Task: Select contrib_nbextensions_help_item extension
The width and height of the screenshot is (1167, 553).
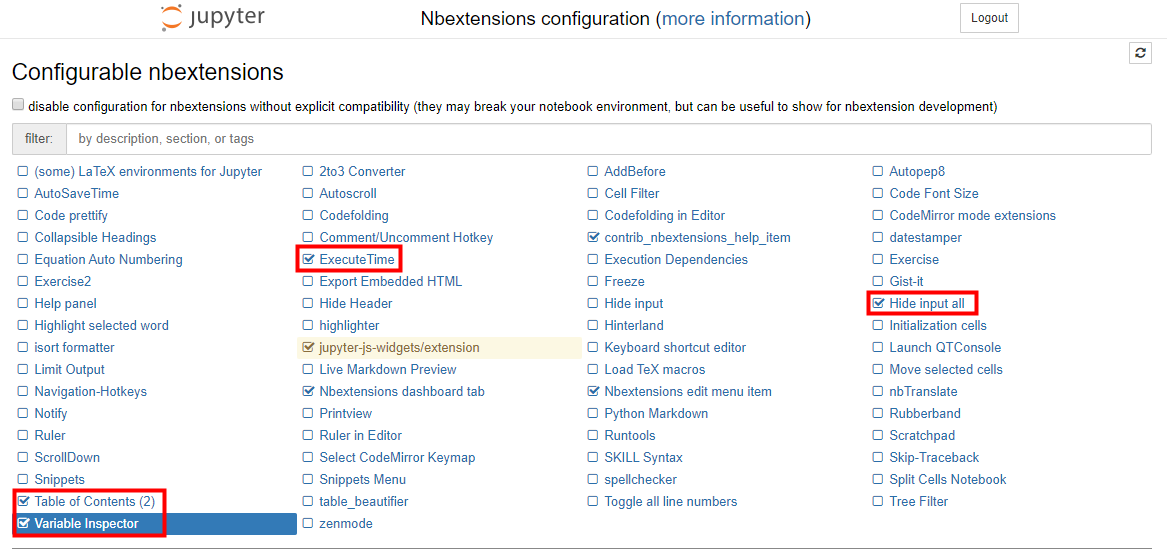Action: [697, 237]
